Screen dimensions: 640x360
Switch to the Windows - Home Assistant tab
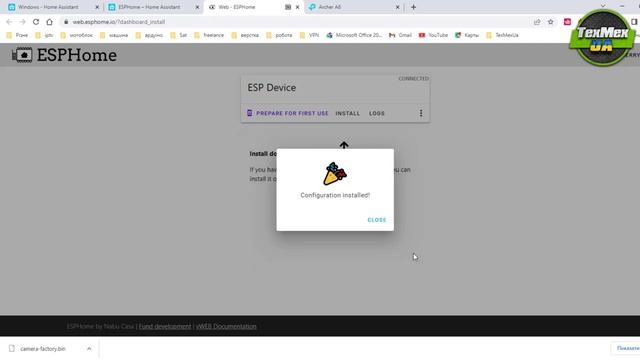(48, 7)
